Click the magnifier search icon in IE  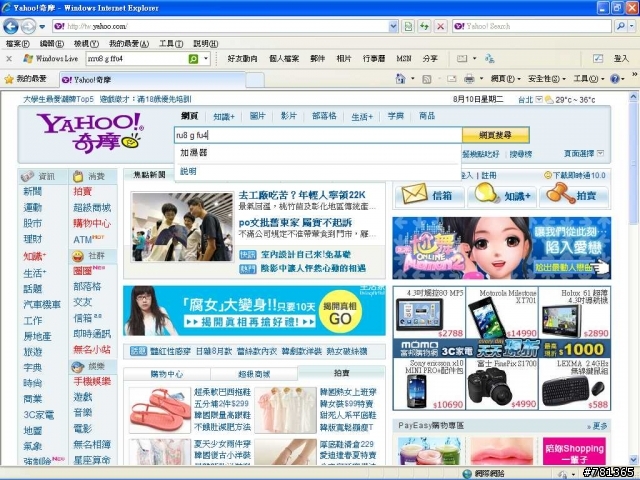tap(621, 27)
